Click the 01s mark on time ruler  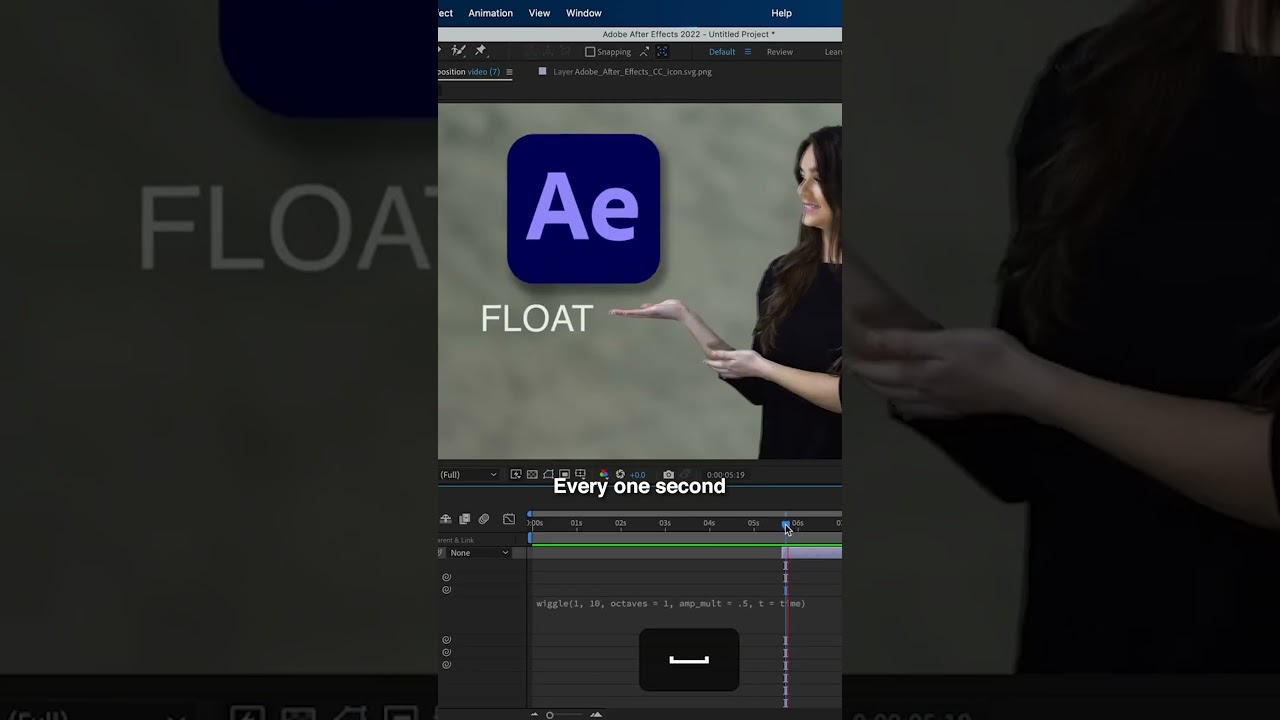[576, 523]
